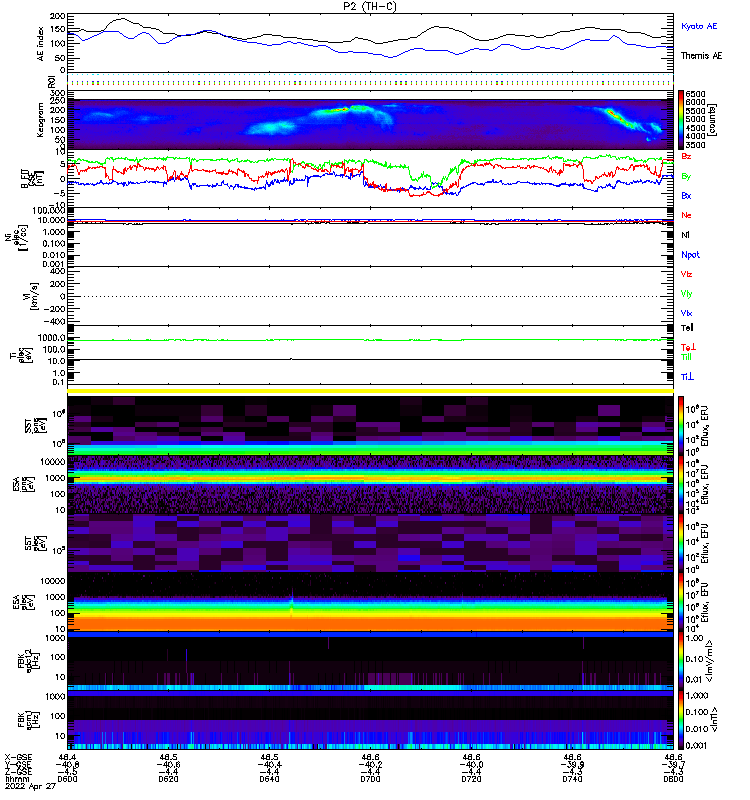Select the red "Viz" legend label
The height and width of the screenshot is (800, 750).
pyautogui.click(x=686, y=274)
